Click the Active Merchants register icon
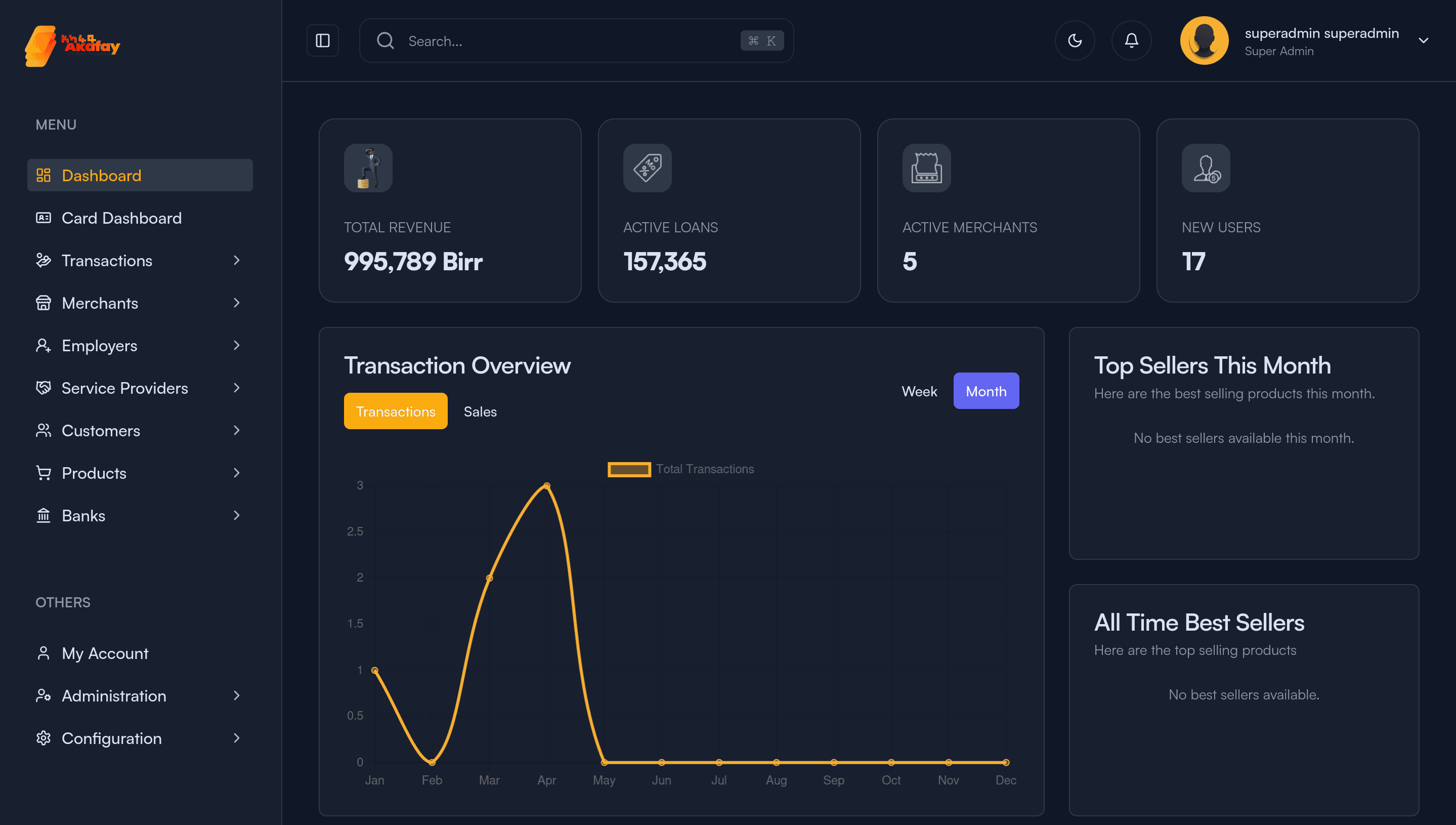The width and height of the screenshot is (1456, 825). pos(926,168)
